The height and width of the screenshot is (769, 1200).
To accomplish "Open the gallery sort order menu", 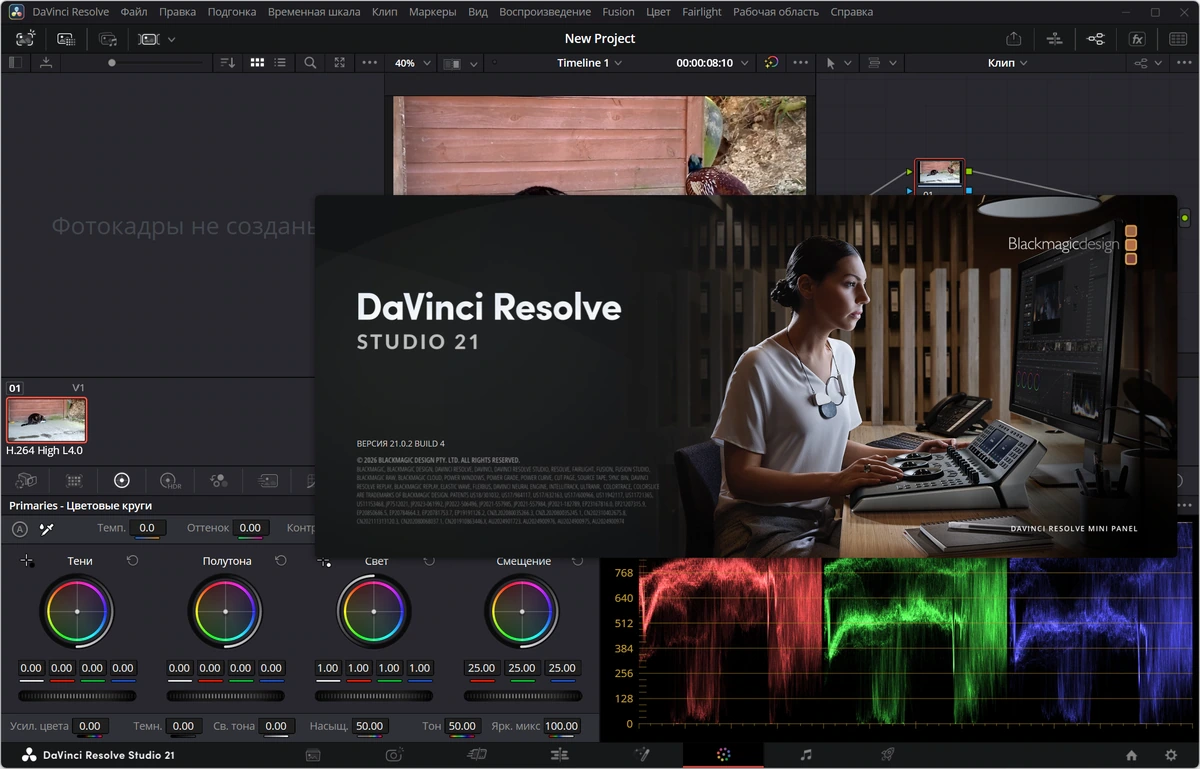I will tap(228, 62).
